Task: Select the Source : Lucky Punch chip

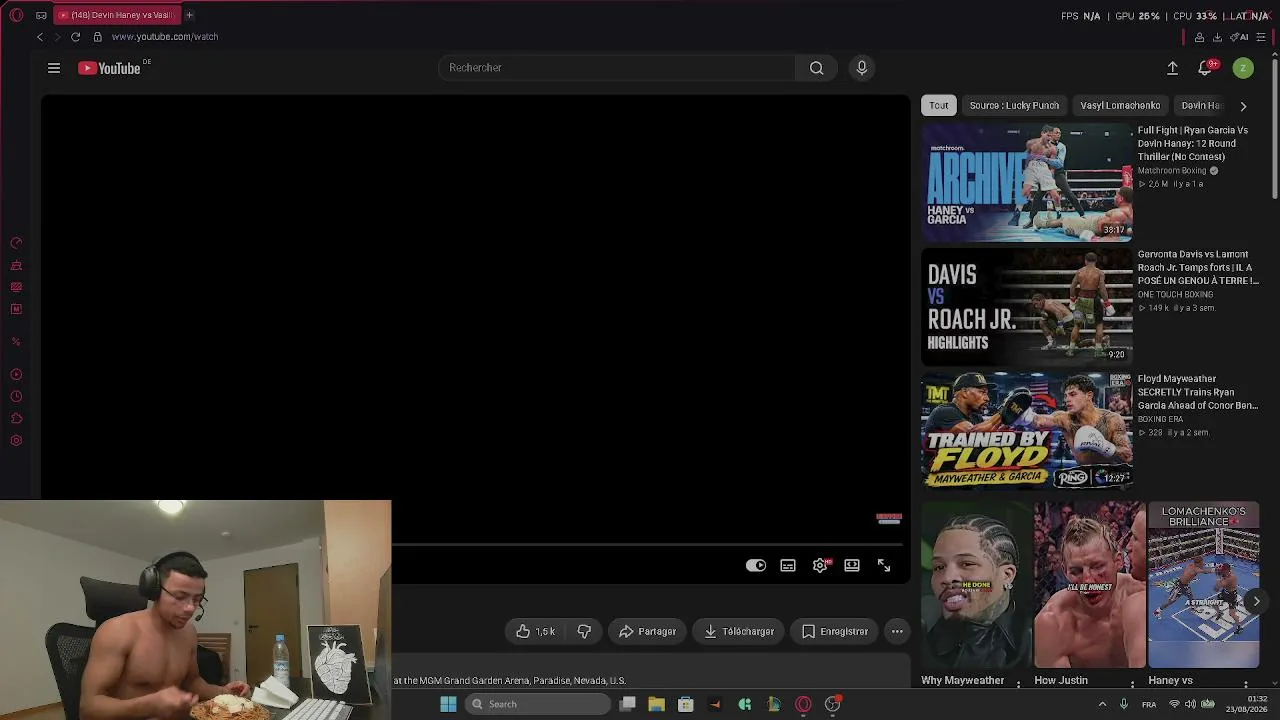Action: coord(1014,106)
